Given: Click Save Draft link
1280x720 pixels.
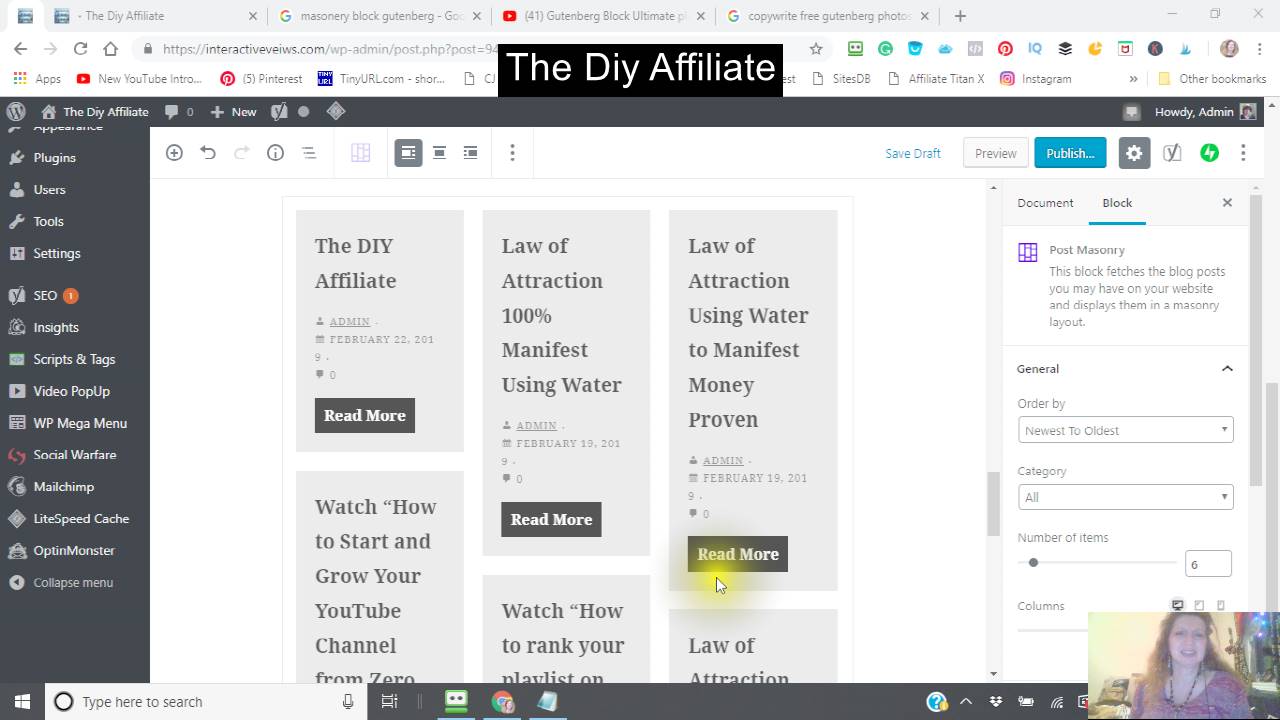Looking at the screenshot, I should 913,153.
